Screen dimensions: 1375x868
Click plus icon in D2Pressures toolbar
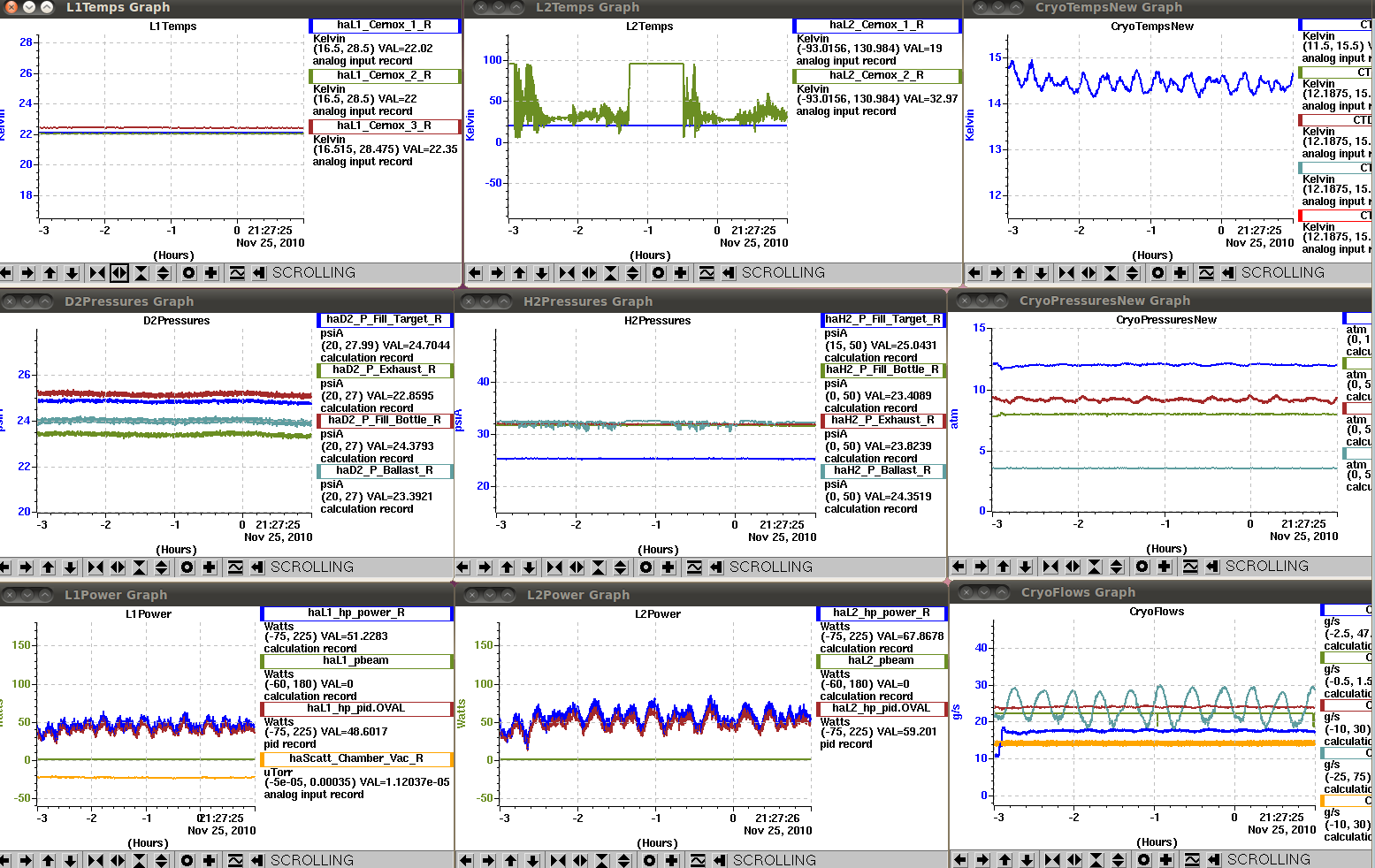pyautogui.click(x=210, y=567)
